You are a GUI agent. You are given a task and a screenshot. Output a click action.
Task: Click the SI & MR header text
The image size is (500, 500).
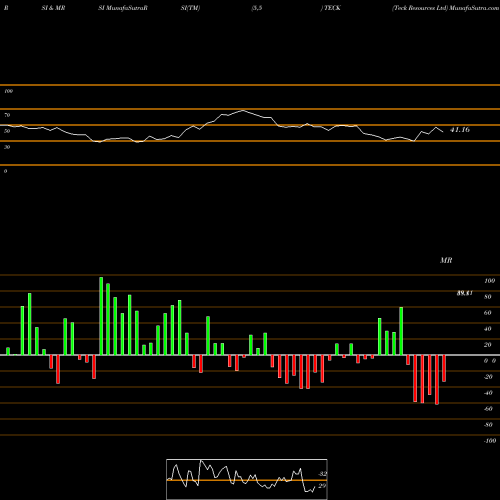(53, 8)
